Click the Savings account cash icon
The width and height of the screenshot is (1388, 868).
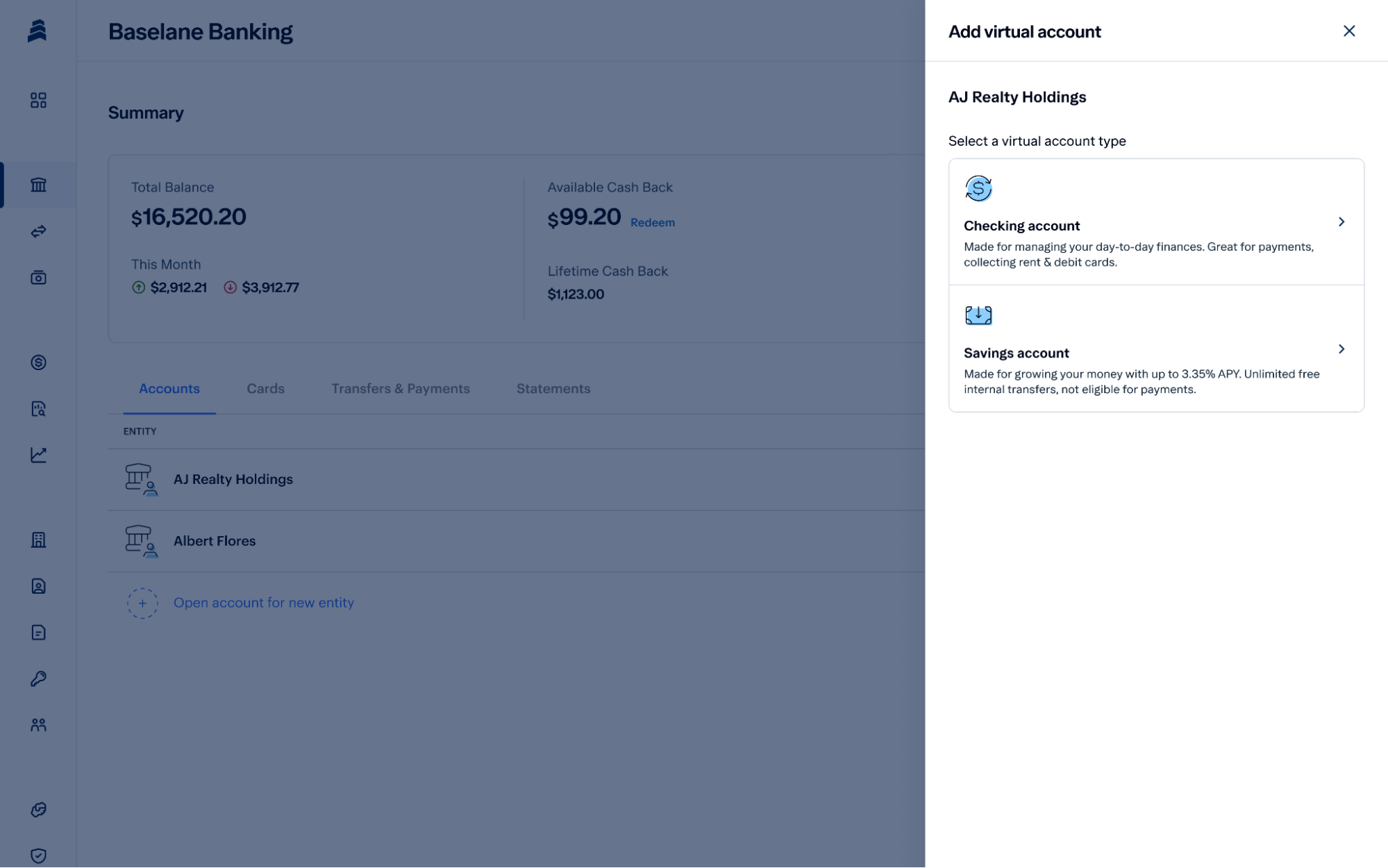(x=978, y=315)
